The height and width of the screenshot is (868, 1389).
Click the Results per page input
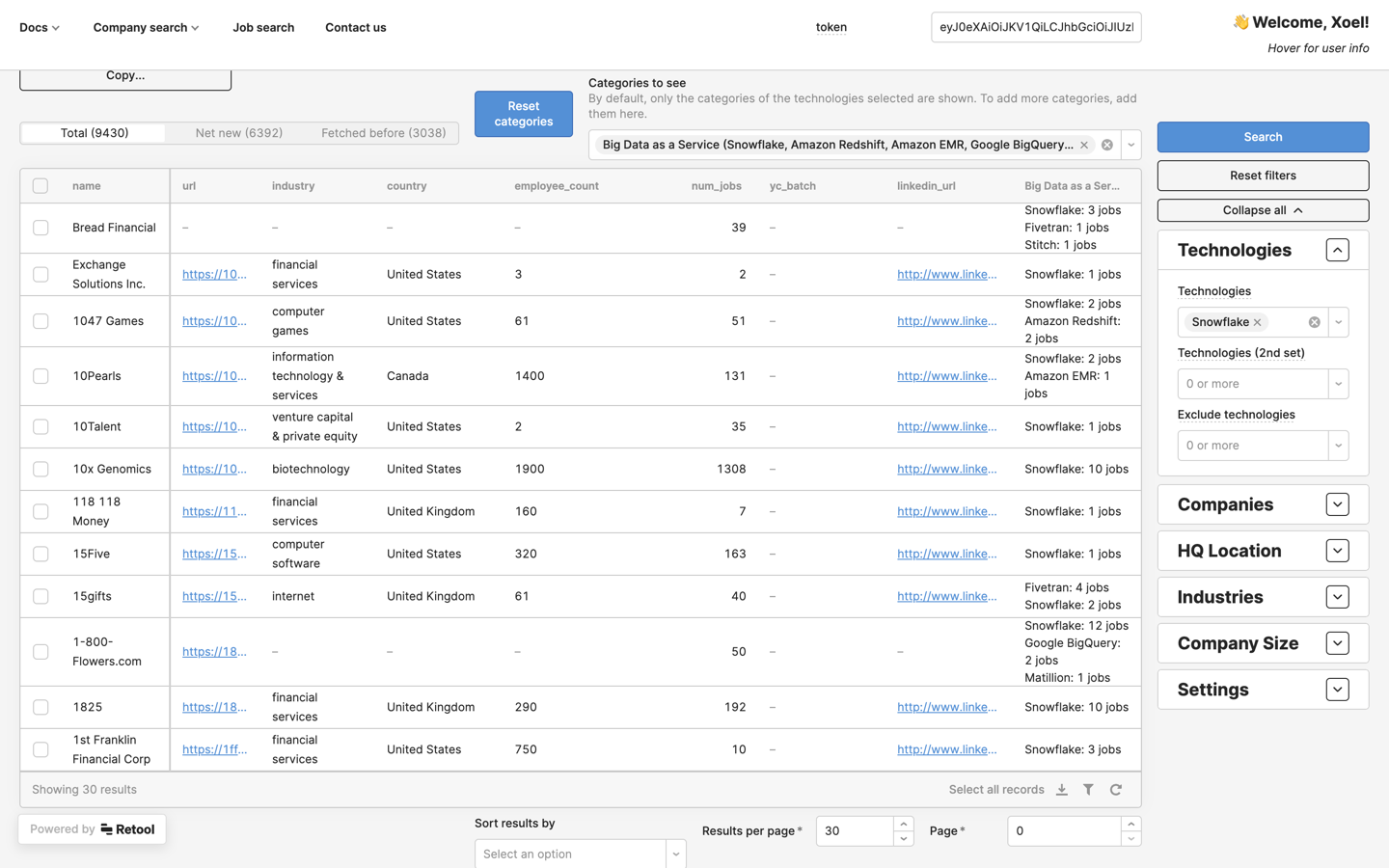(x=855, y=831)
